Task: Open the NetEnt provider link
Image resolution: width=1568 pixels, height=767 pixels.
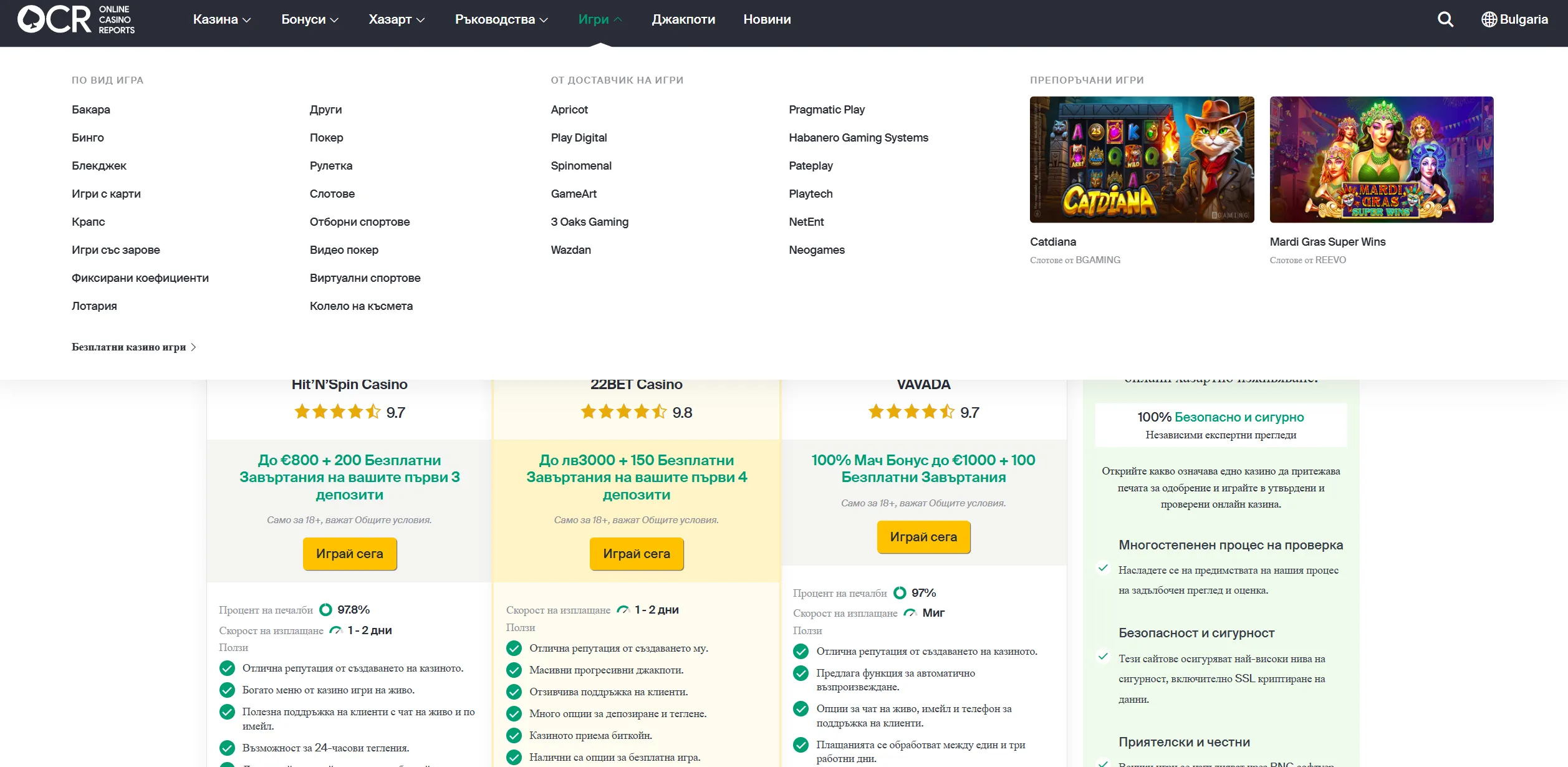Action: (x=806, y=222)
